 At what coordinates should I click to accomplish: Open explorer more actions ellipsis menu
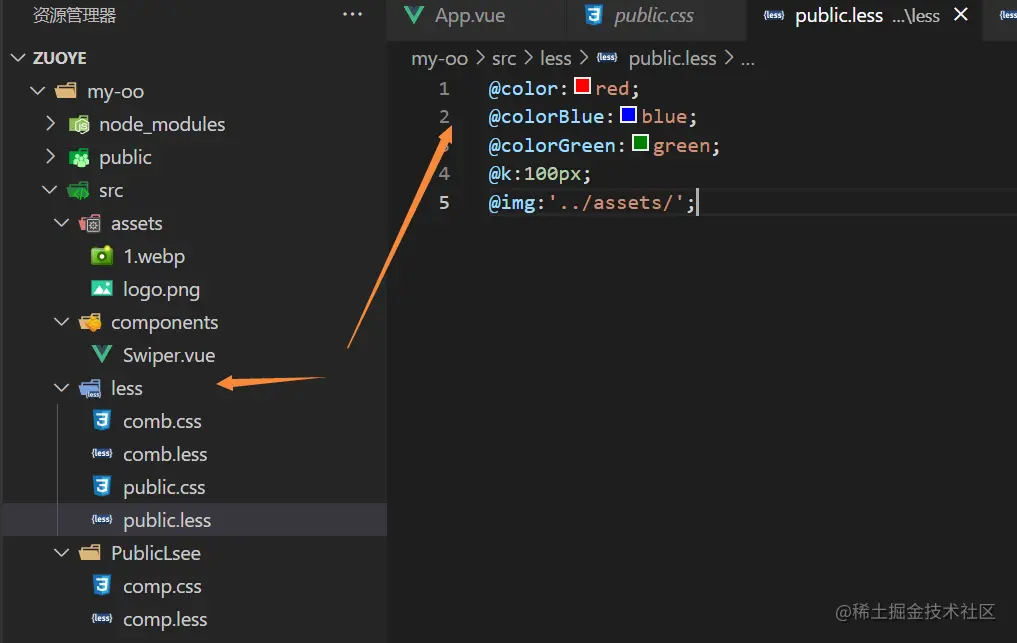[x=352, y=15]
